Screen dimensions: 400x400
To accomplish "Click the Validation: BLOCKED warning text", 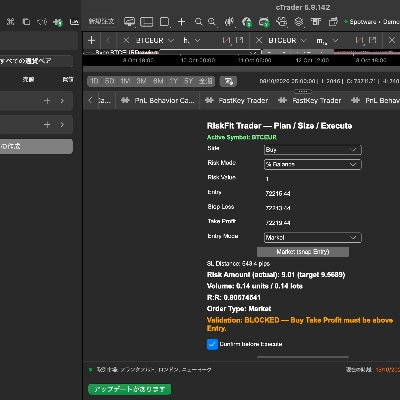I will pos(299,324).
